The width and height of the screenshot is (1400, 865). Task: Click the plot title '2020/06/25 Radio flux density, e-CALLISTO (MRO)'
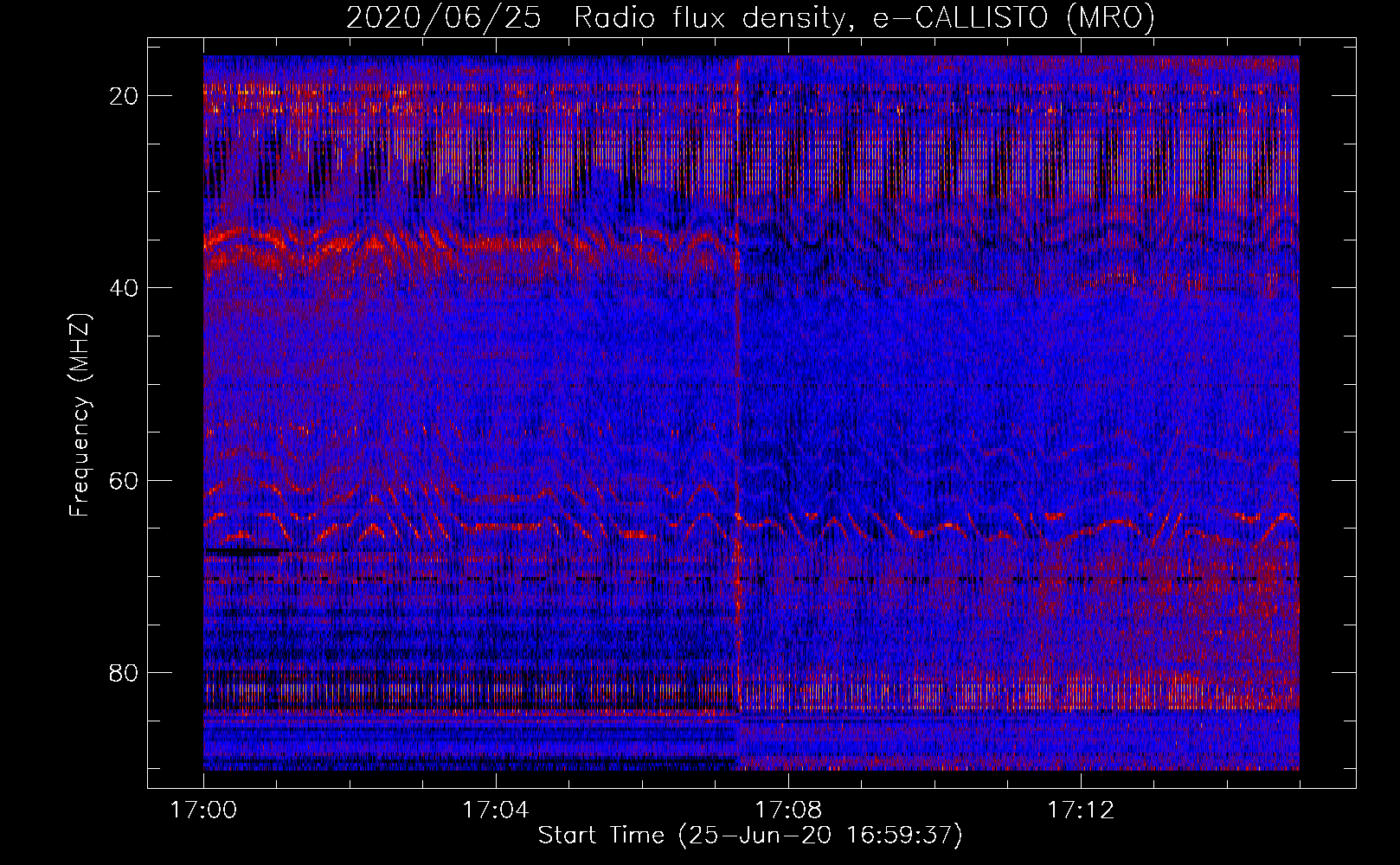pyautogui.click(x=750, y=17)
